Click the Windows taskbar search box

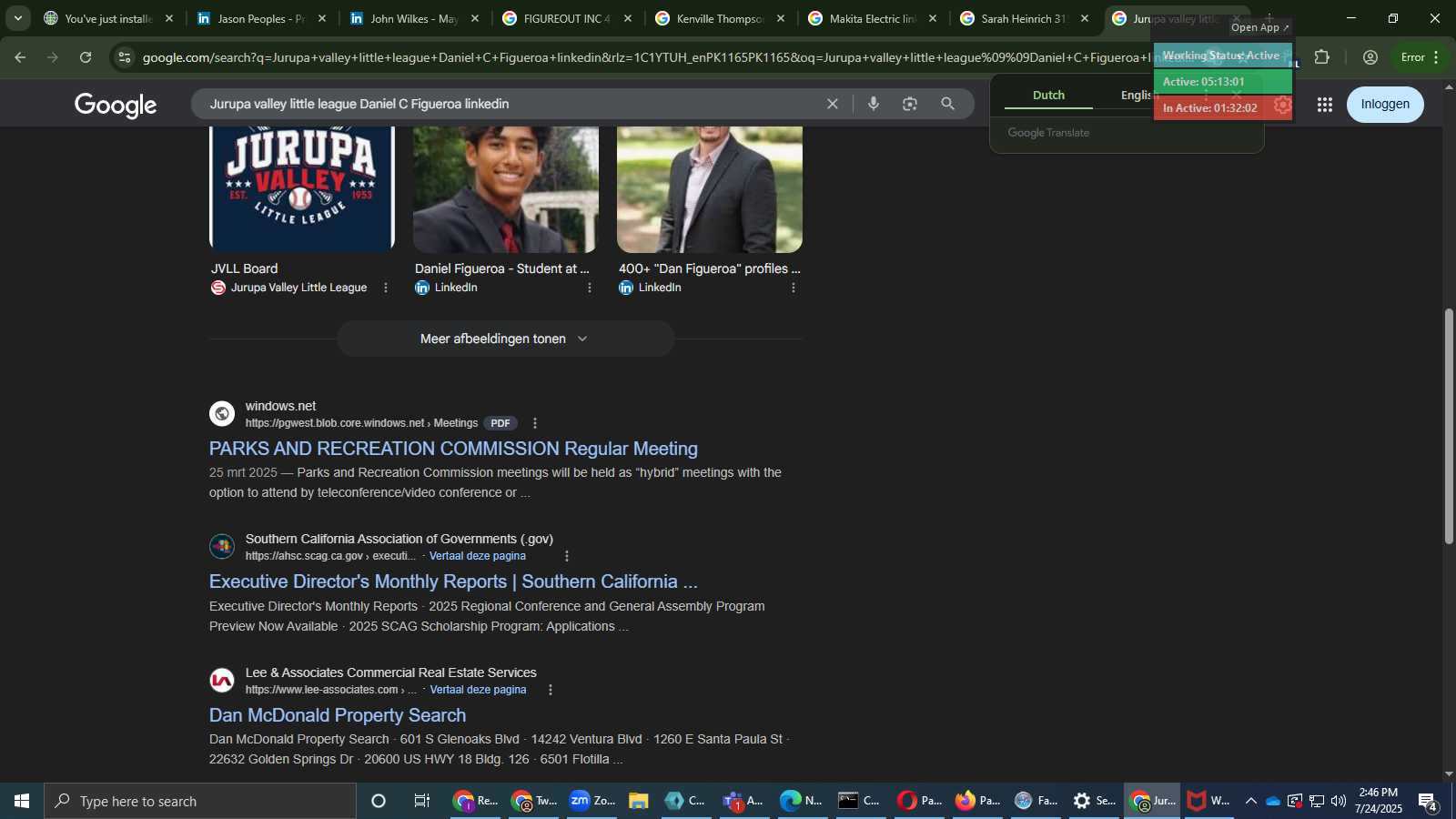[200, 801]
